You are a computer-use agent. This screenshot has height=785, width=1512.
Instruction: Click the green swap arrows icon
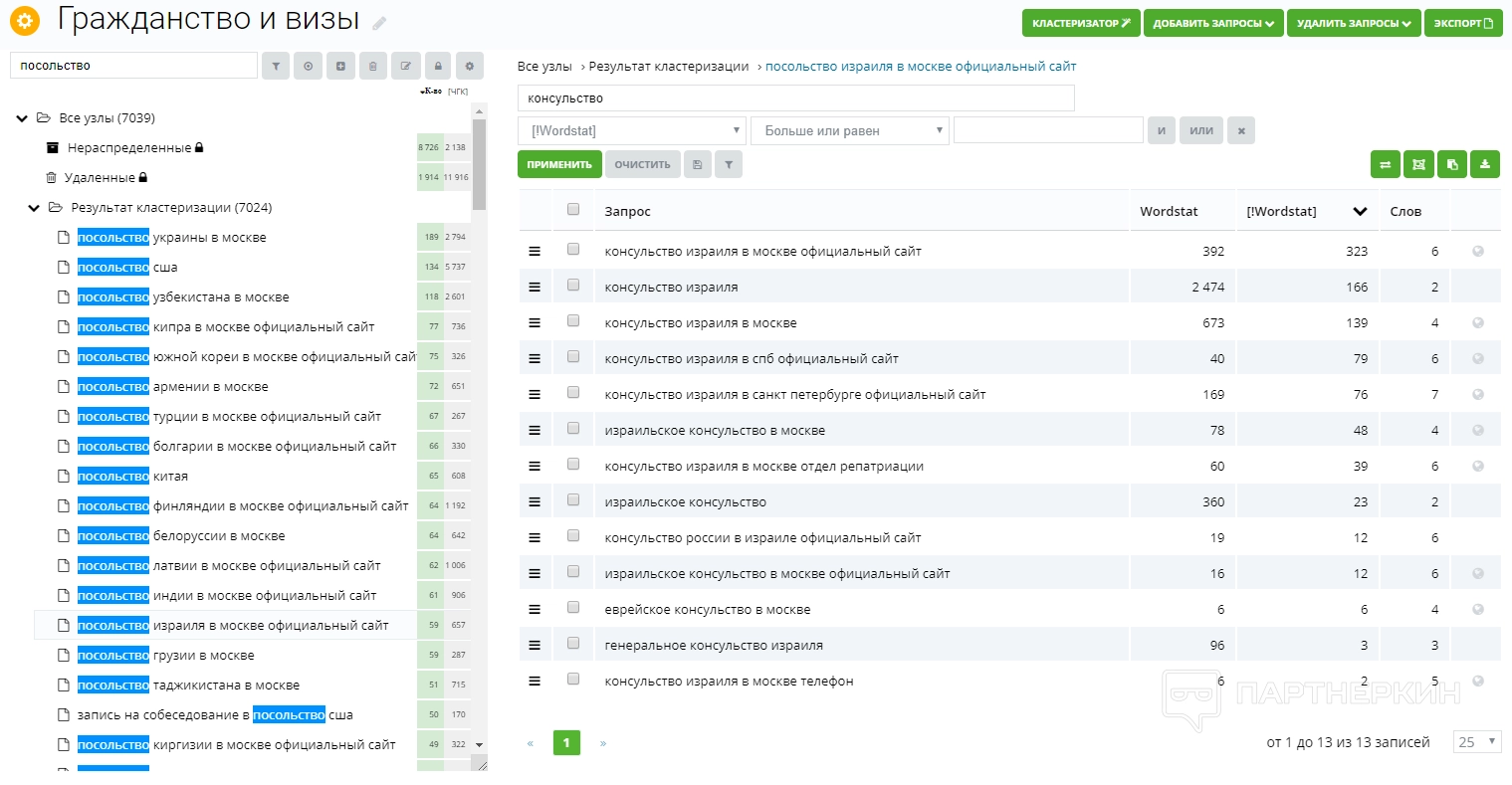(x=1385, y=165)
